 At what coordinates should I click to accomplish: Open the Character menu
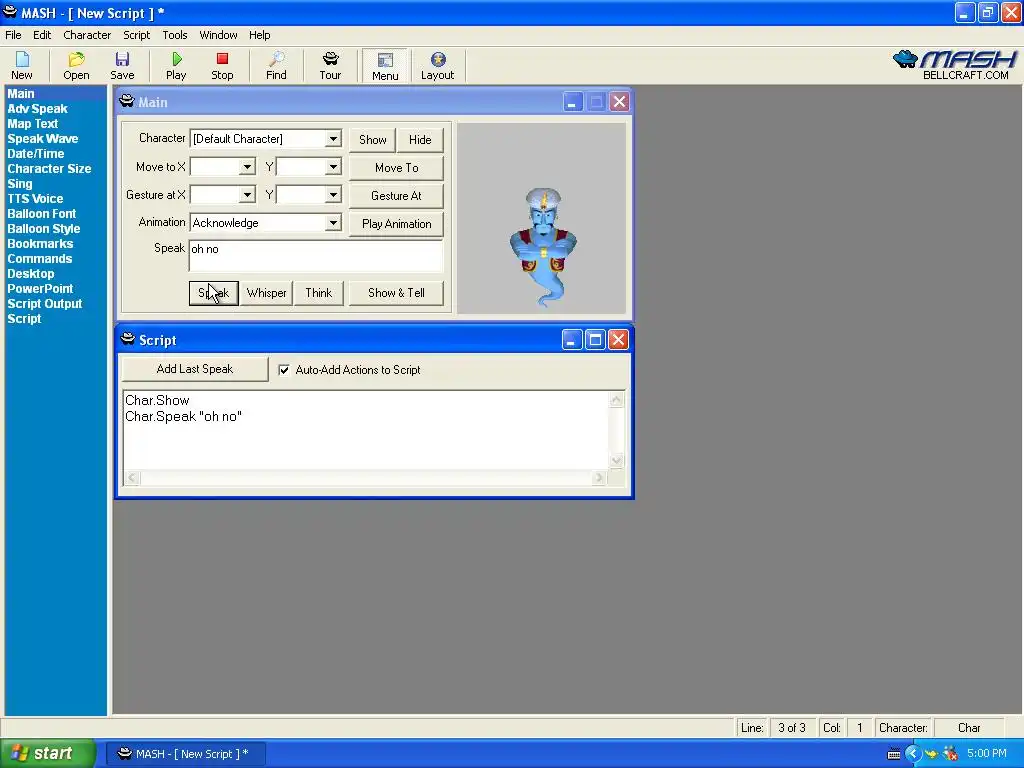click(87, 35)
